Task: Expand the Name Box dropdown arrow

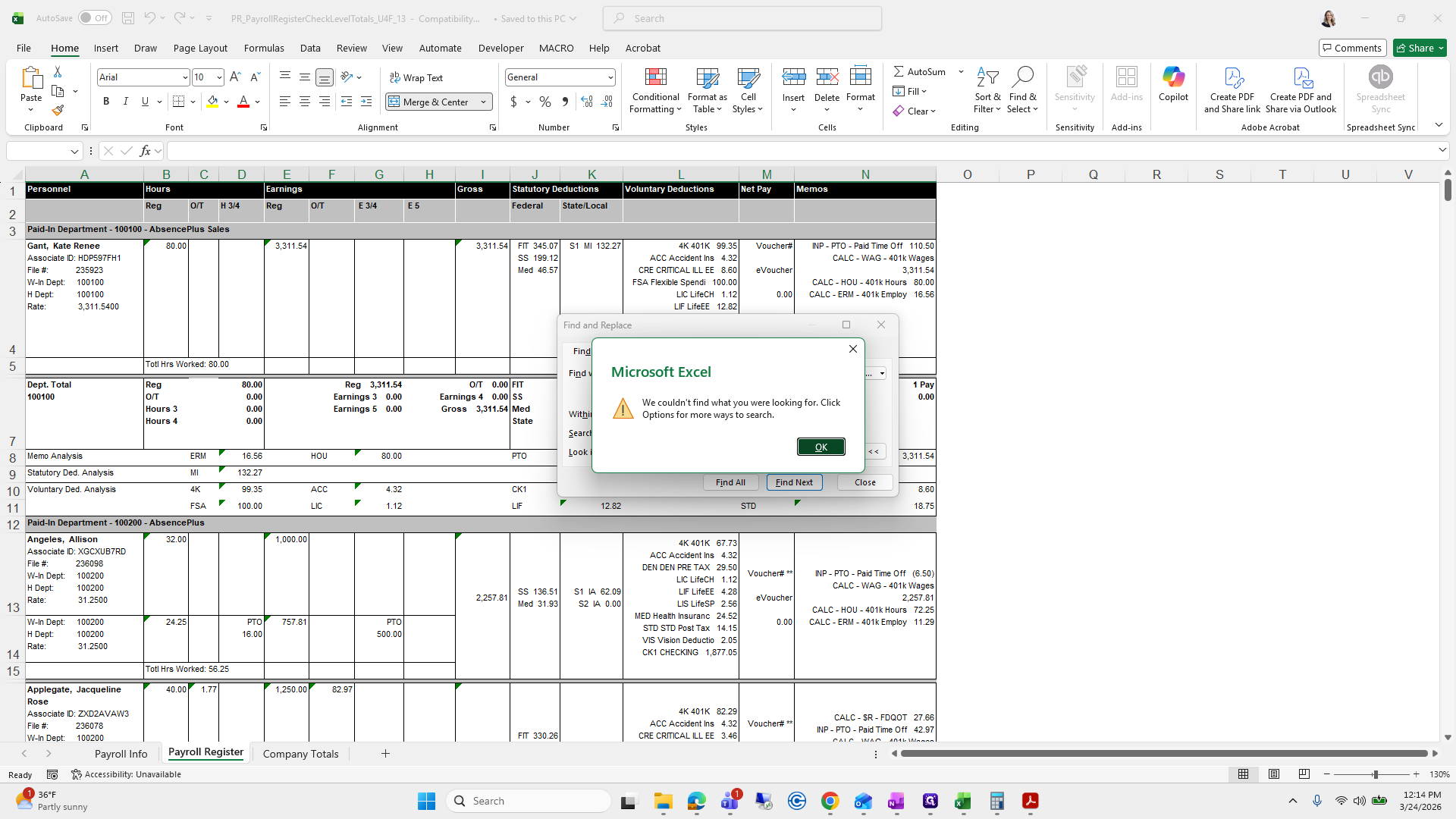Action: point(74,151)
